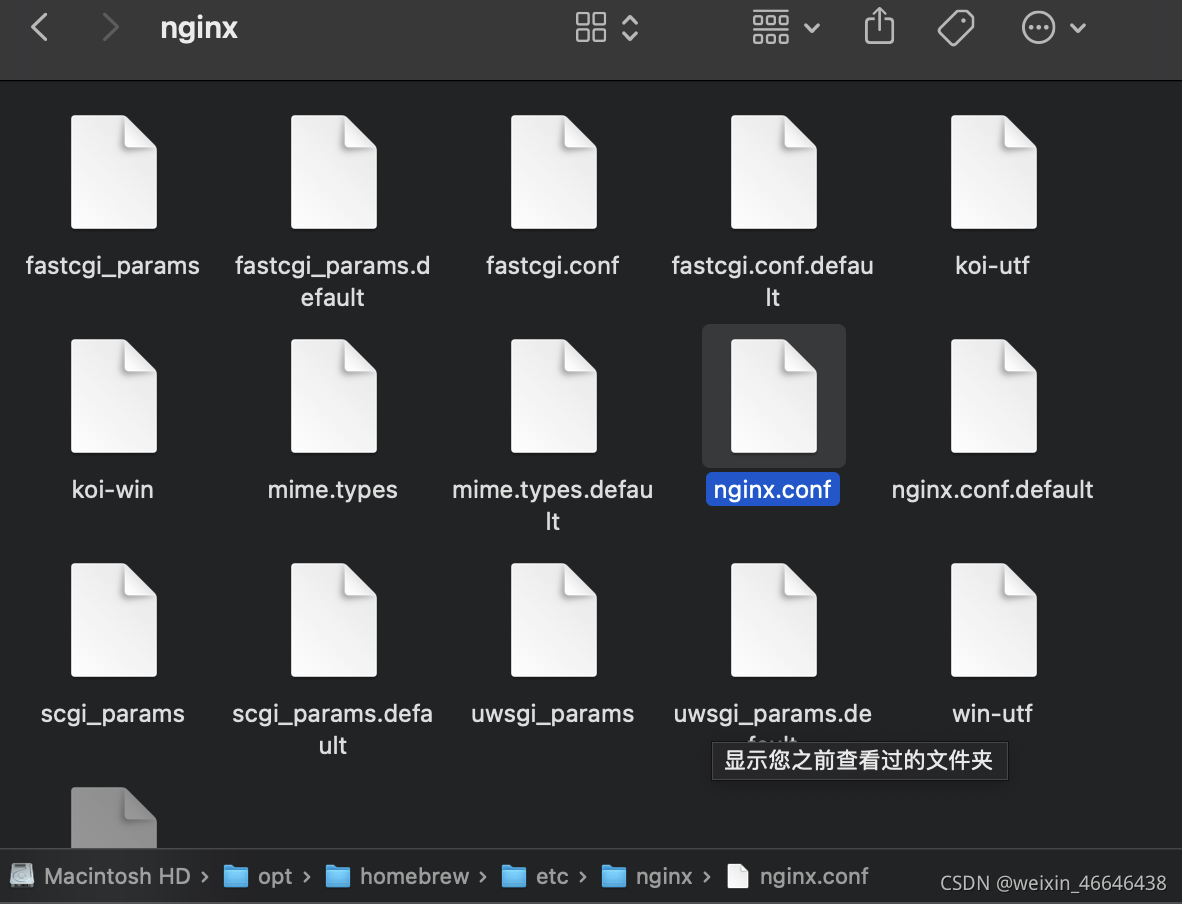
Task: Go back to the previous folder
Action: click(40, 28)
